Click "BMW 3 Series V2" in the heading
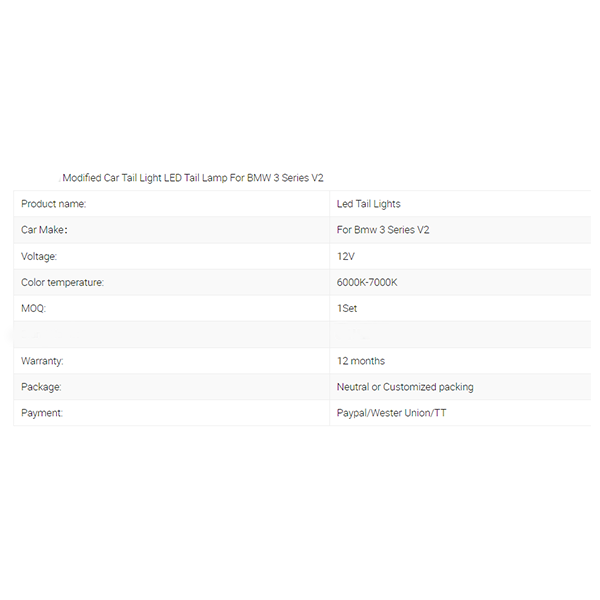 tap(285, 178)
